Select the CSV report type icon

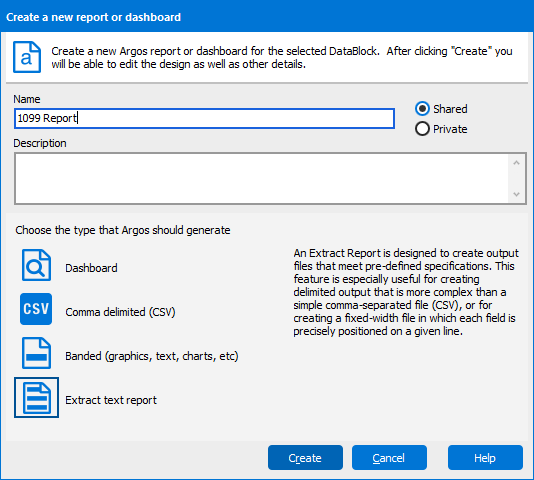pos(36,309)
